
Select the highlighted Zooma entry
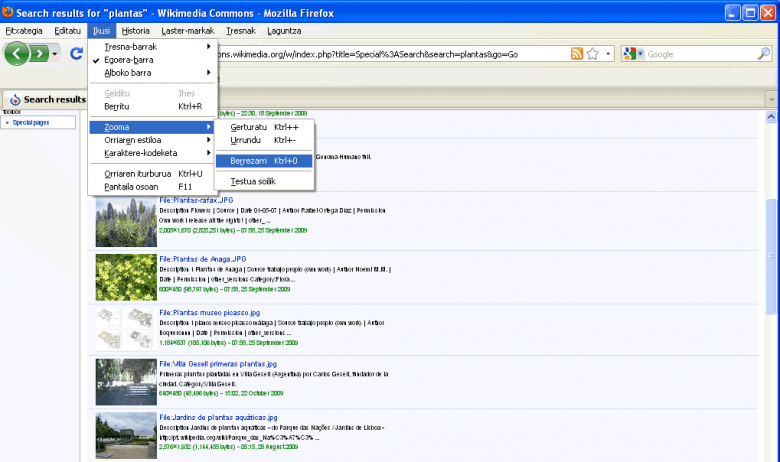pyautogui.click(x=152, y=127)
